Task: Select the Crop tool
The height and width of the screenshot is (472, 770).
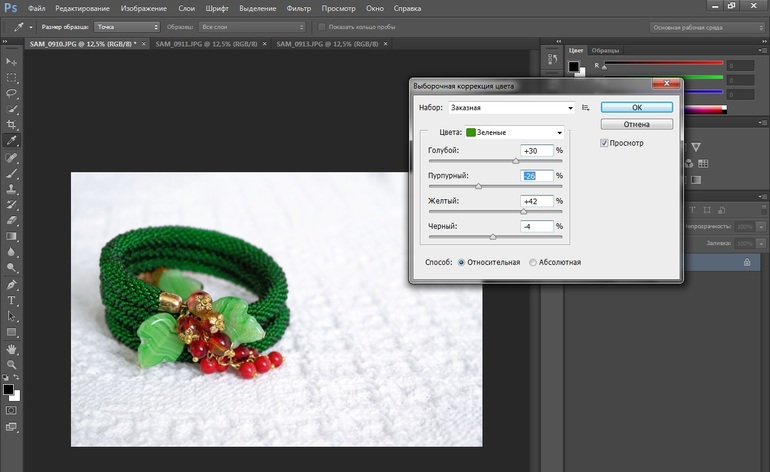Action: tap(12, 124)
